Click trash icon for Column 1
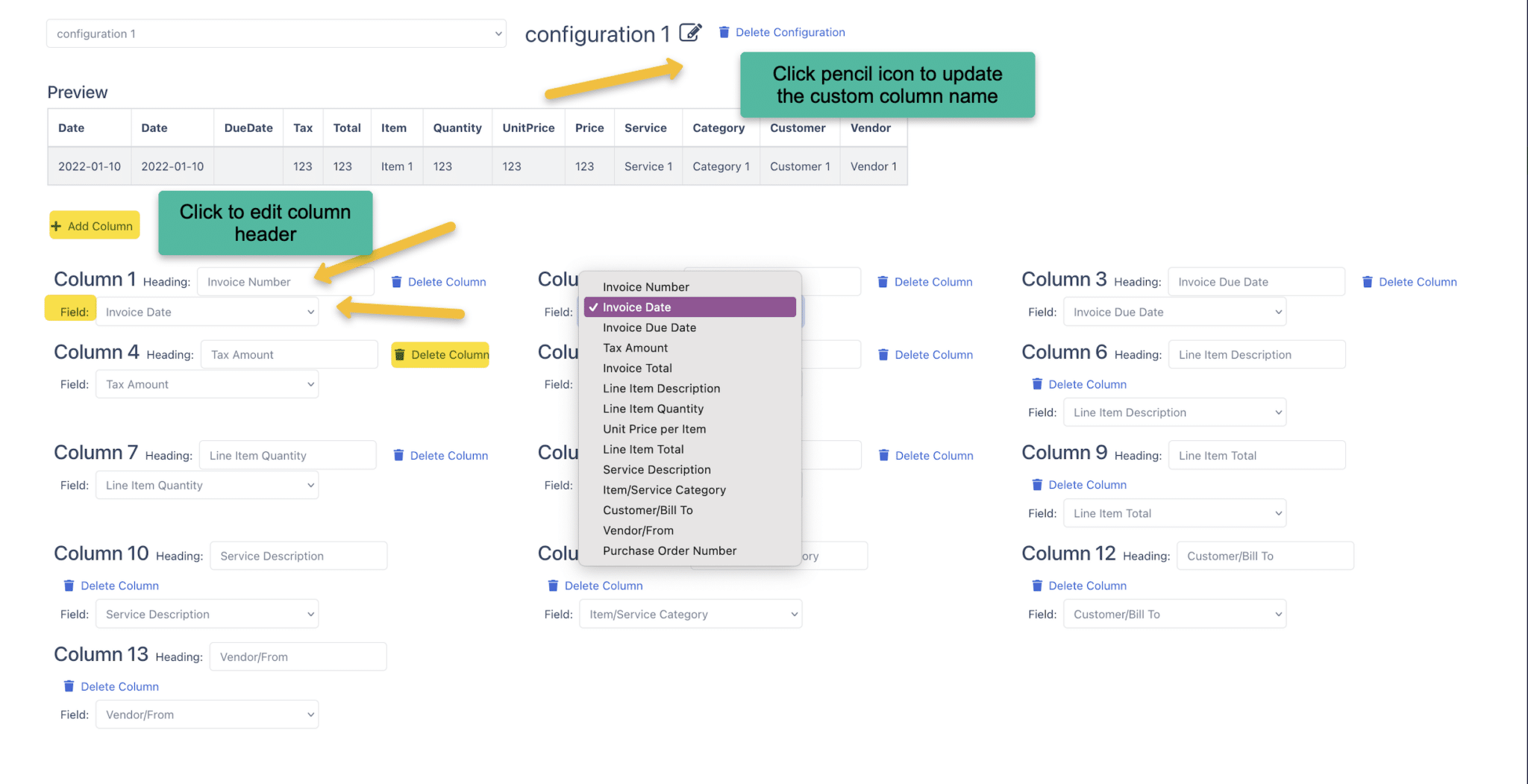The height and width of the screenshot is (784, 1528). 397,282
